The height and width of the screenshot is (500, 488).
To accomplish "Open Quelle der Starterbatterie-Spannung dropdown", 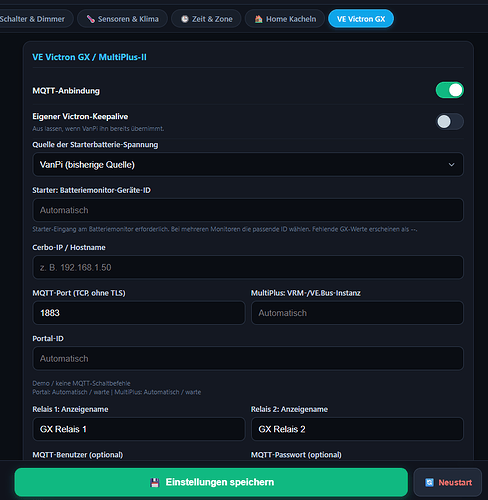I will [248, 165].
